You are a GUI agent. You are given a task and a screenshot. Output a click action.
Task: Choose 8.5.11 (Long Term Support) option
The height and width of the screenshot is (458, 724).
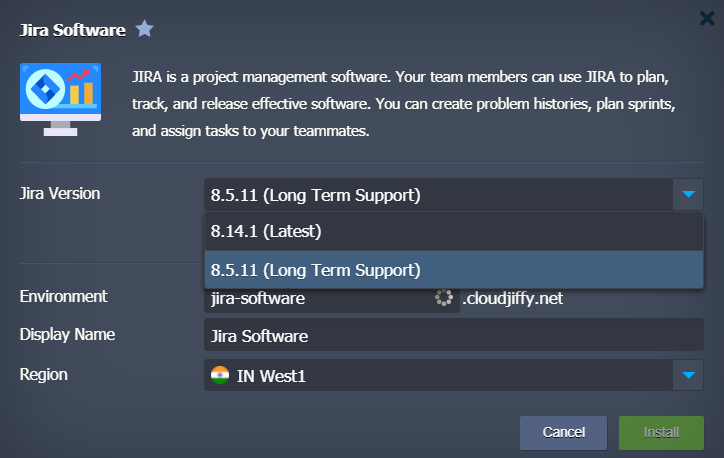[x=454, y=270]
